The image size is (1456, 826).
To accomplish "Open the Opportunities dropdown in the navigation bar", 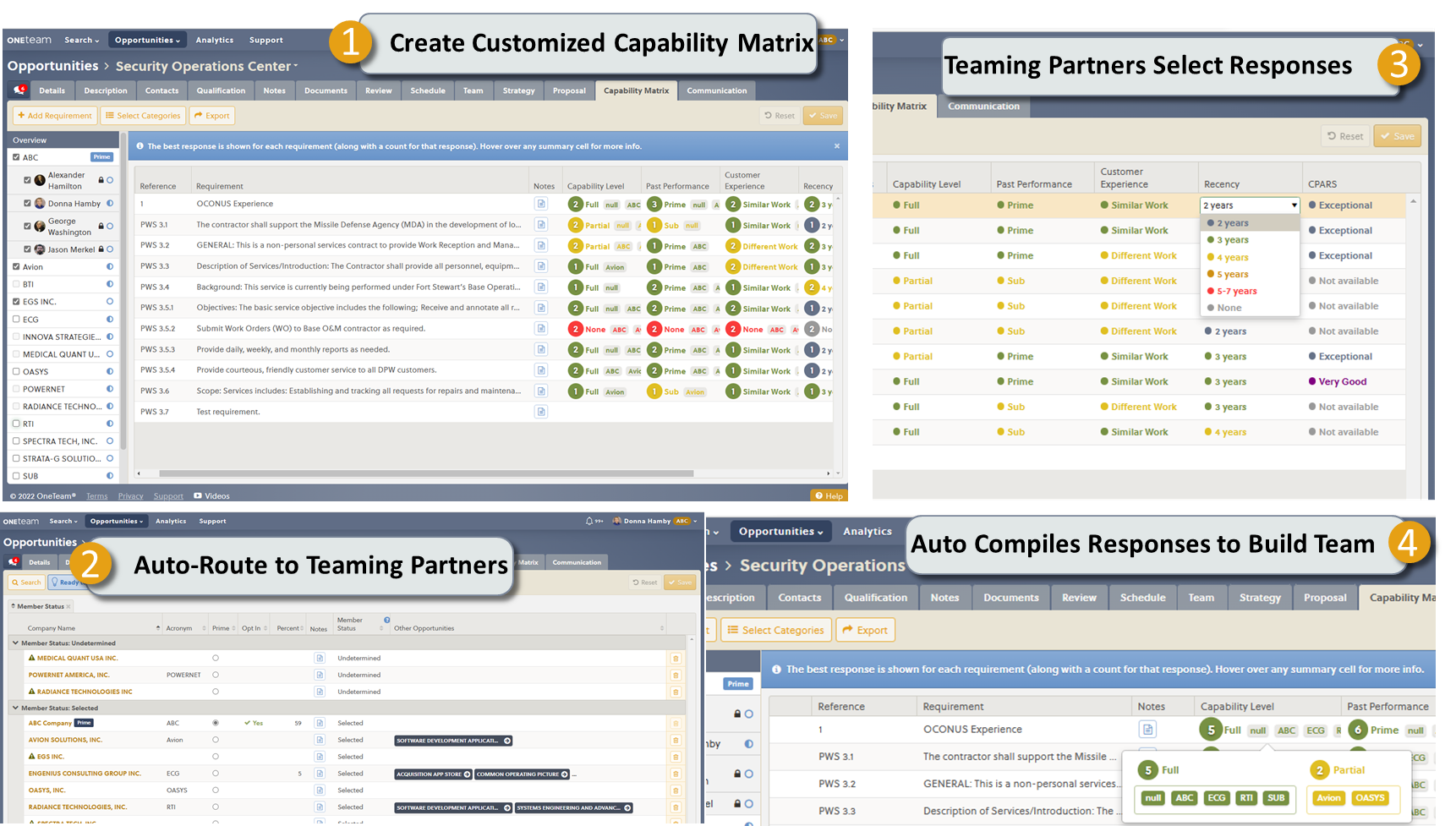I will point(147,40).
